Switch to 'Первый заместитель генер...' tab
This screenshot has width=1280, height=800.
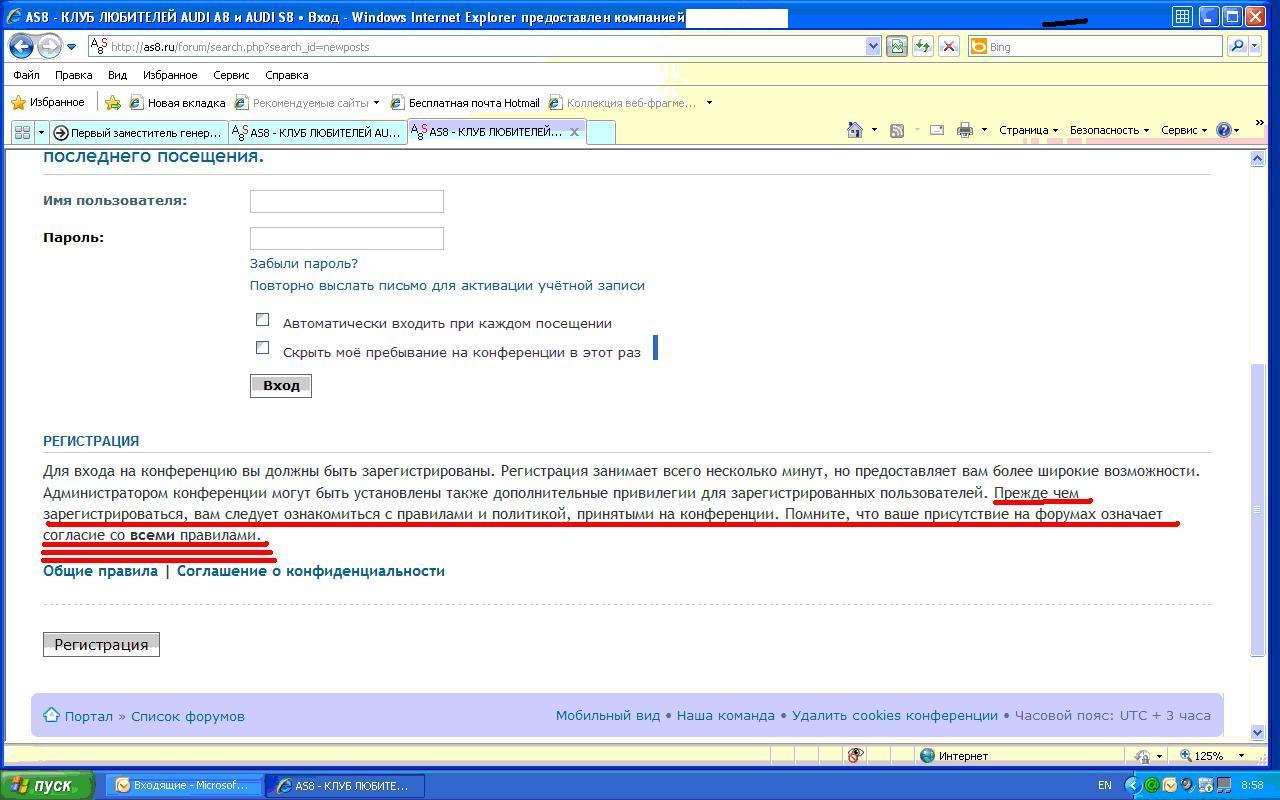(138, 132)
